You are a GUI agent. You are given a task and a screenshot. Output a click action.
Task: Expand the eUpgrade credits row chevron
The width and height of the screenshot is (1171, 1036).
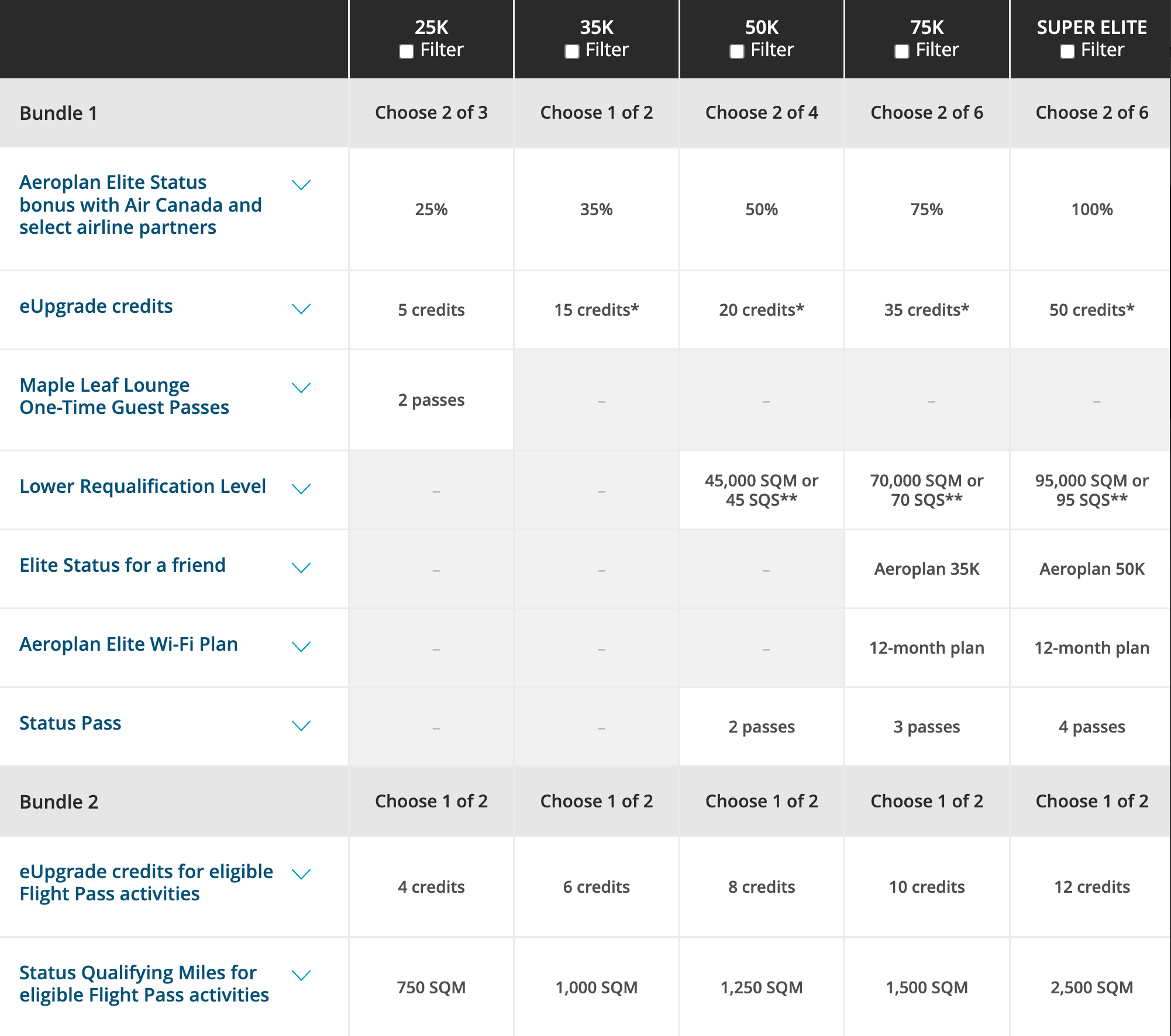click(301, 309)
